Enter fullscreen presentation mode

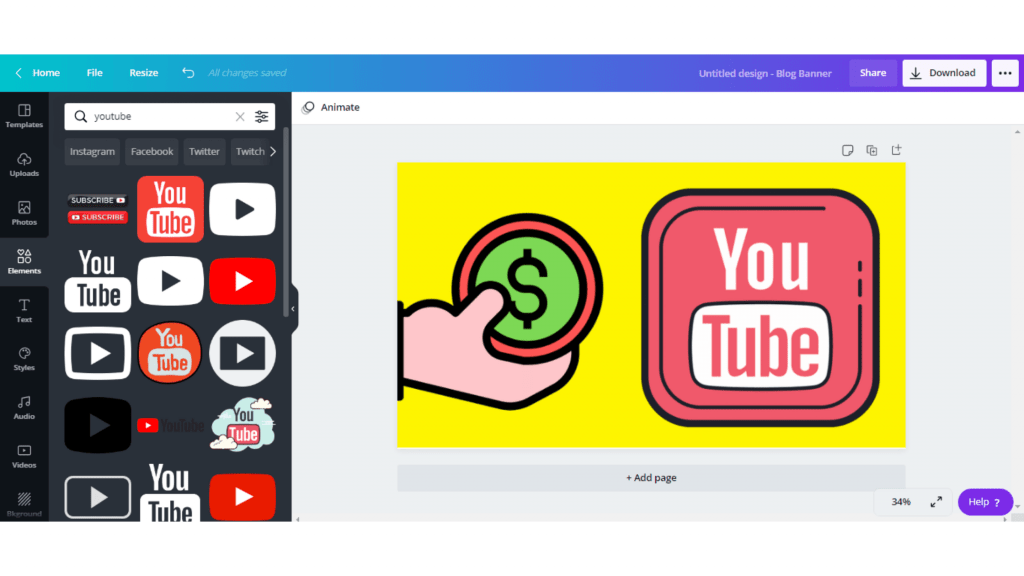[936, 502]
